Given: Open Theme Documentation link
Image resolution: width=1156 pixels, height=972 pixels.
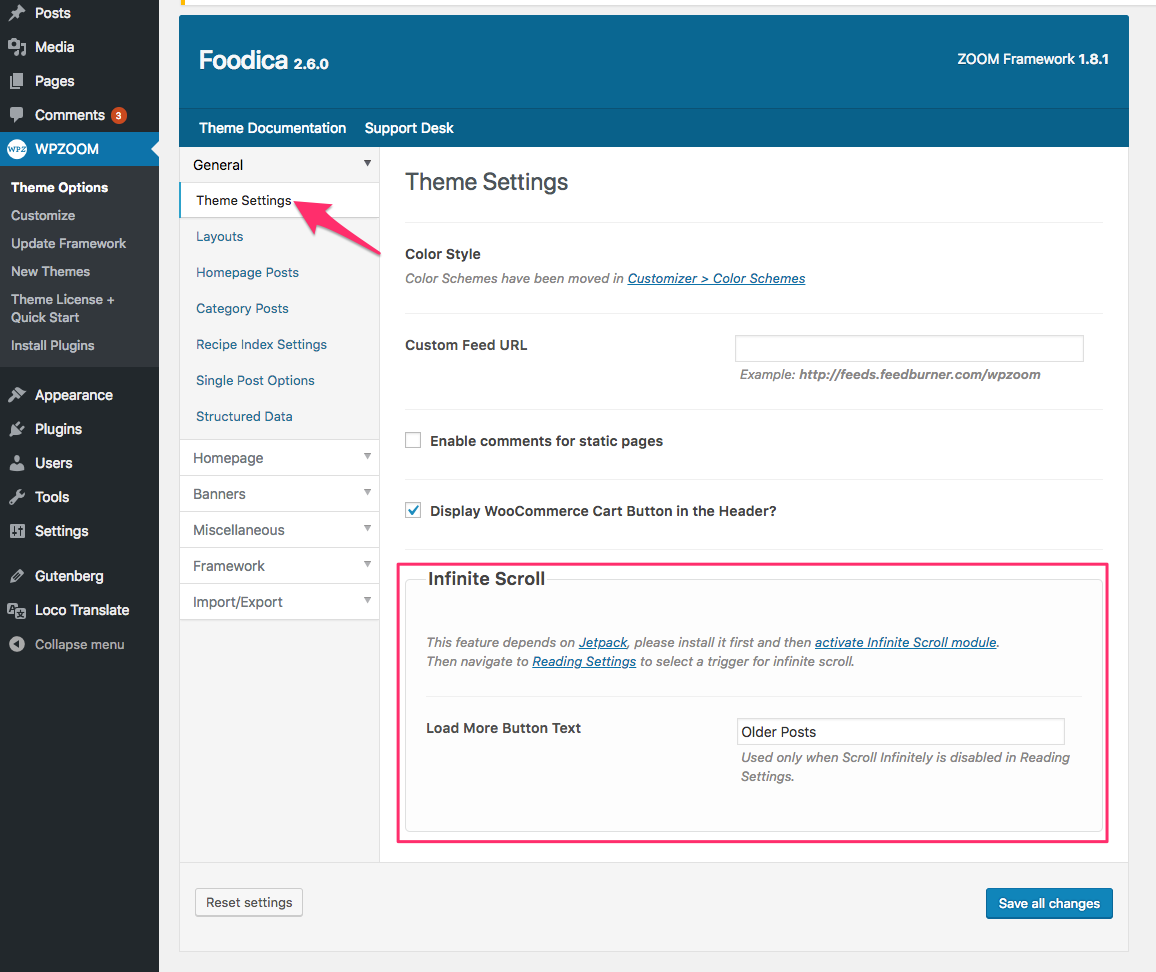Looking at the screenshot, I should (x=273, y=128).
